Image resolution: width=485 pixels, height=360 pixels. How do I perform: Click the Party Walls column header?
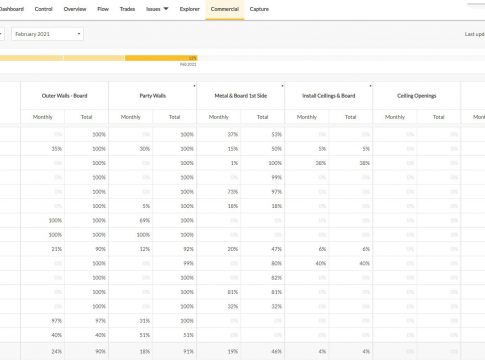point(153,96)
